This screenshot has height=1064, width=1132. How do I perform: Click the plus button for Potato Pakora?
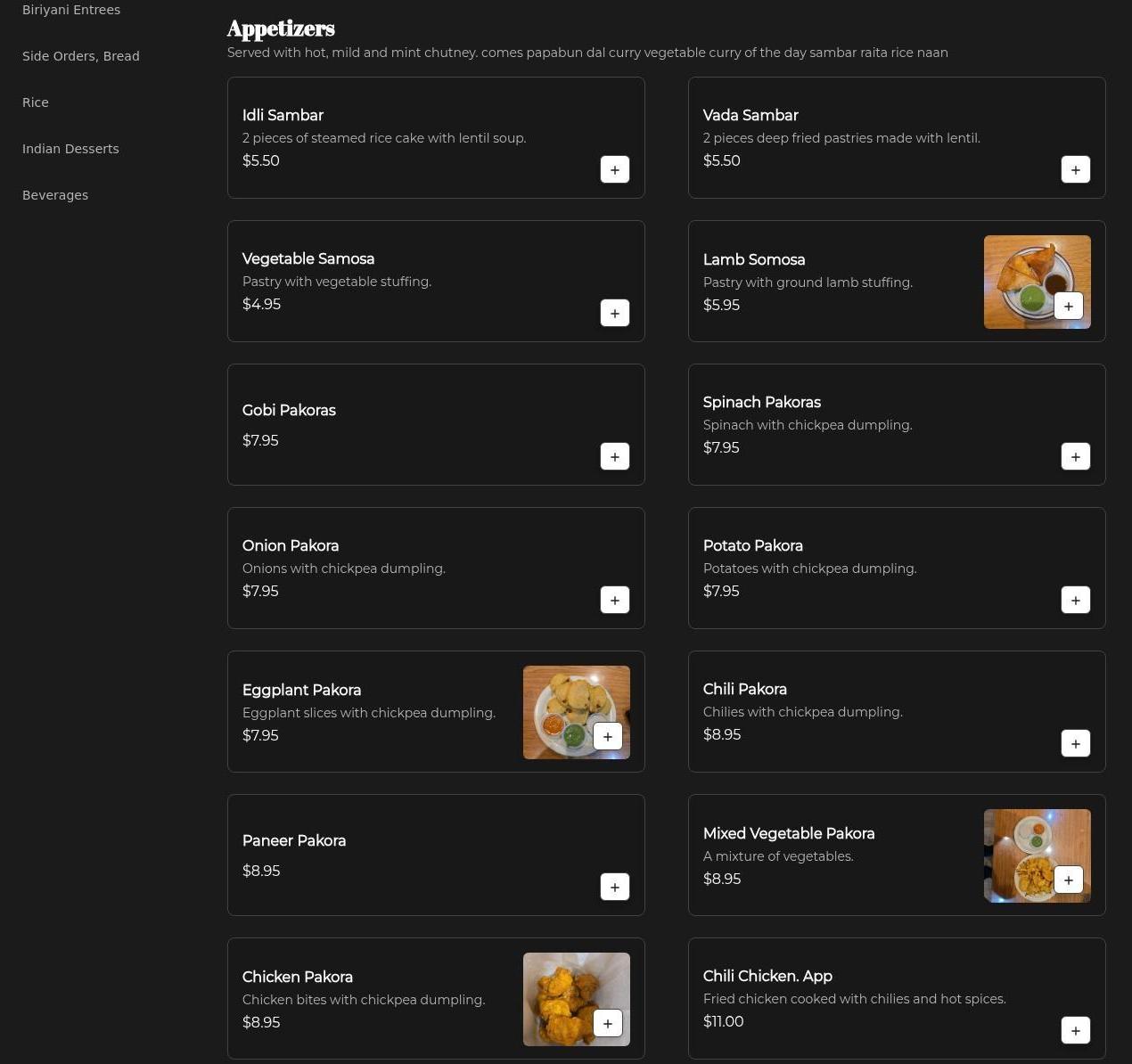click(x=1075, y=600)
